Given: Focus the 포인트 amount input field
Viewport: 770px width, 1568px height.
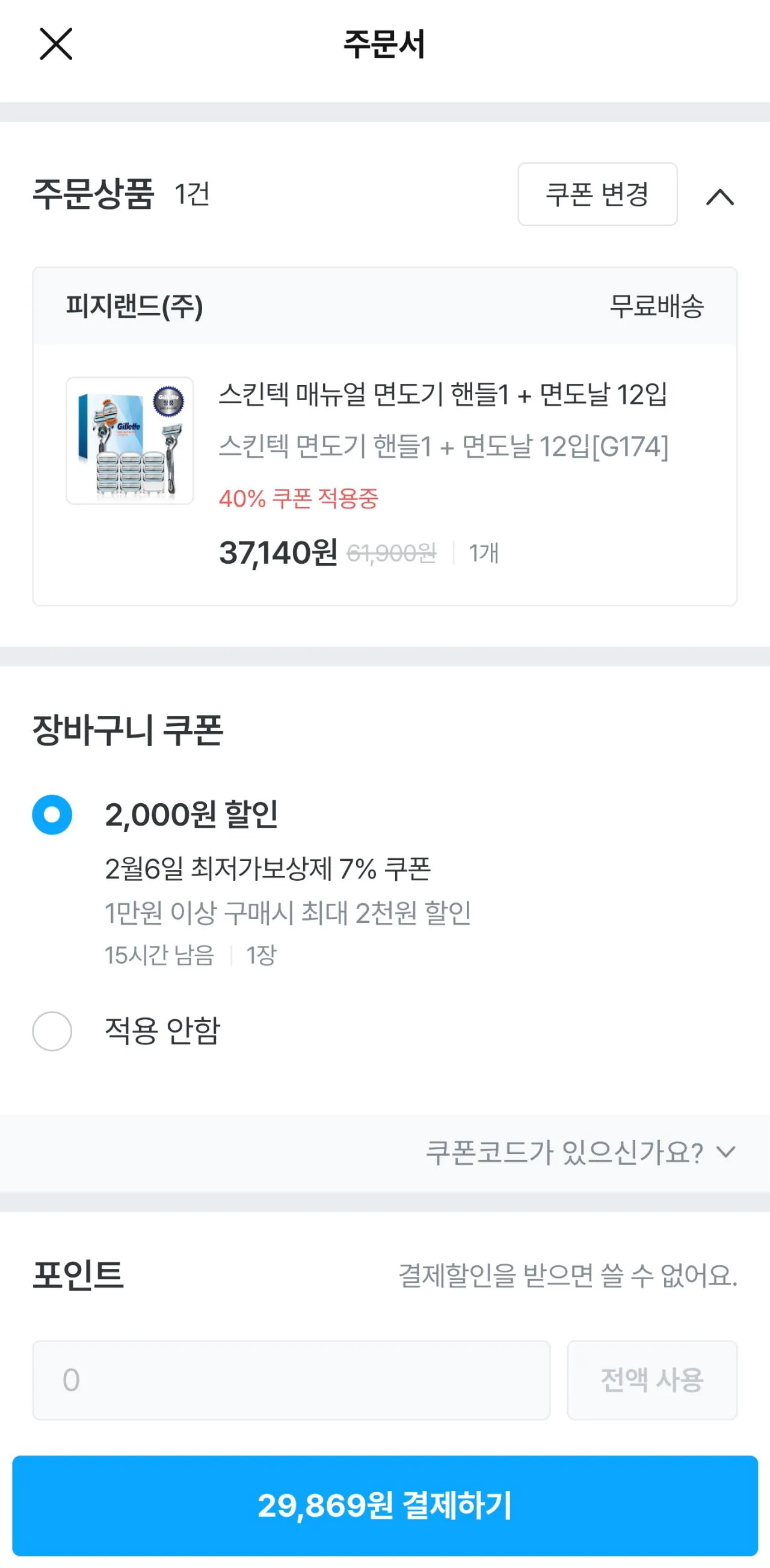Looking at the screenshot, I should pos(291,1380).
